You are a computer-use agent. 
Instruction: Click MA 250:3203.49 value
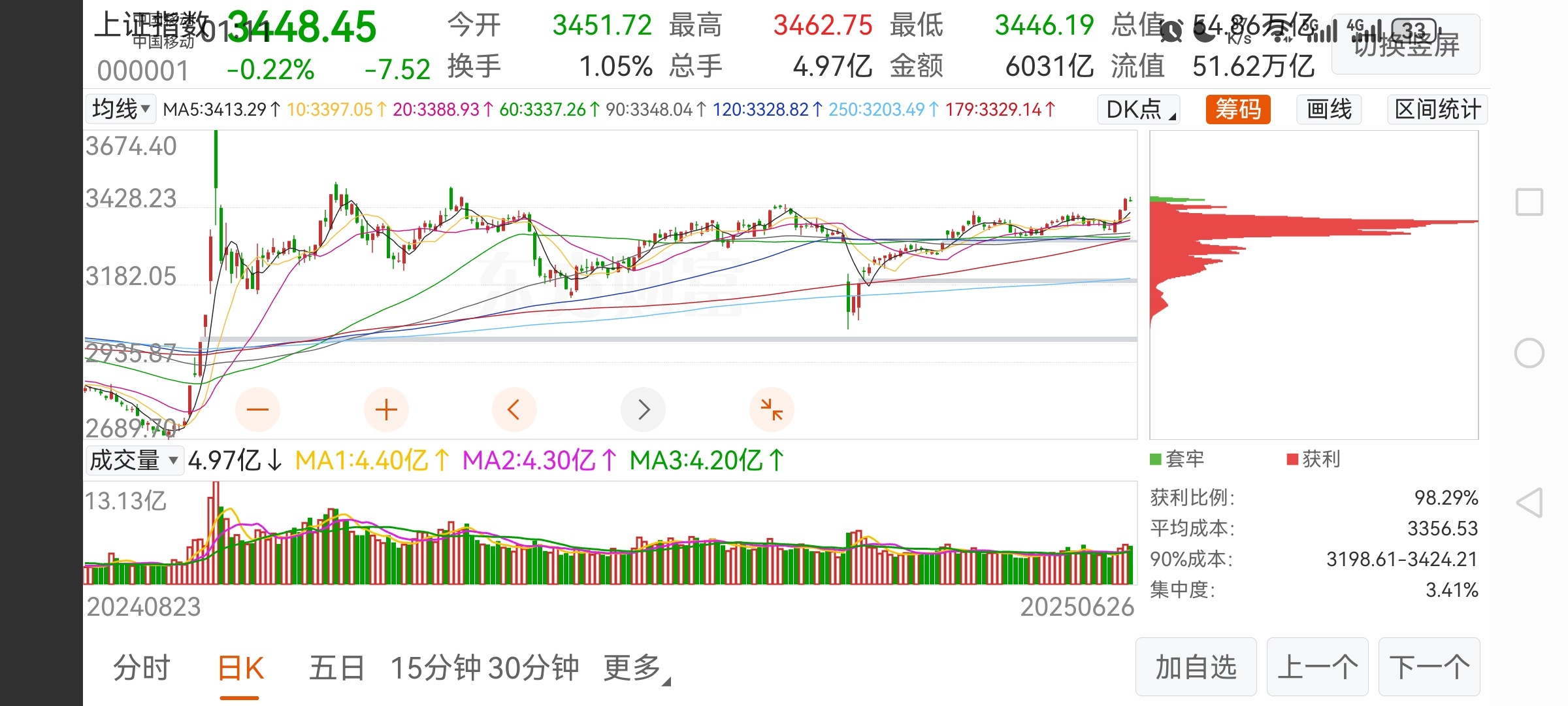(x=883, y=109)
